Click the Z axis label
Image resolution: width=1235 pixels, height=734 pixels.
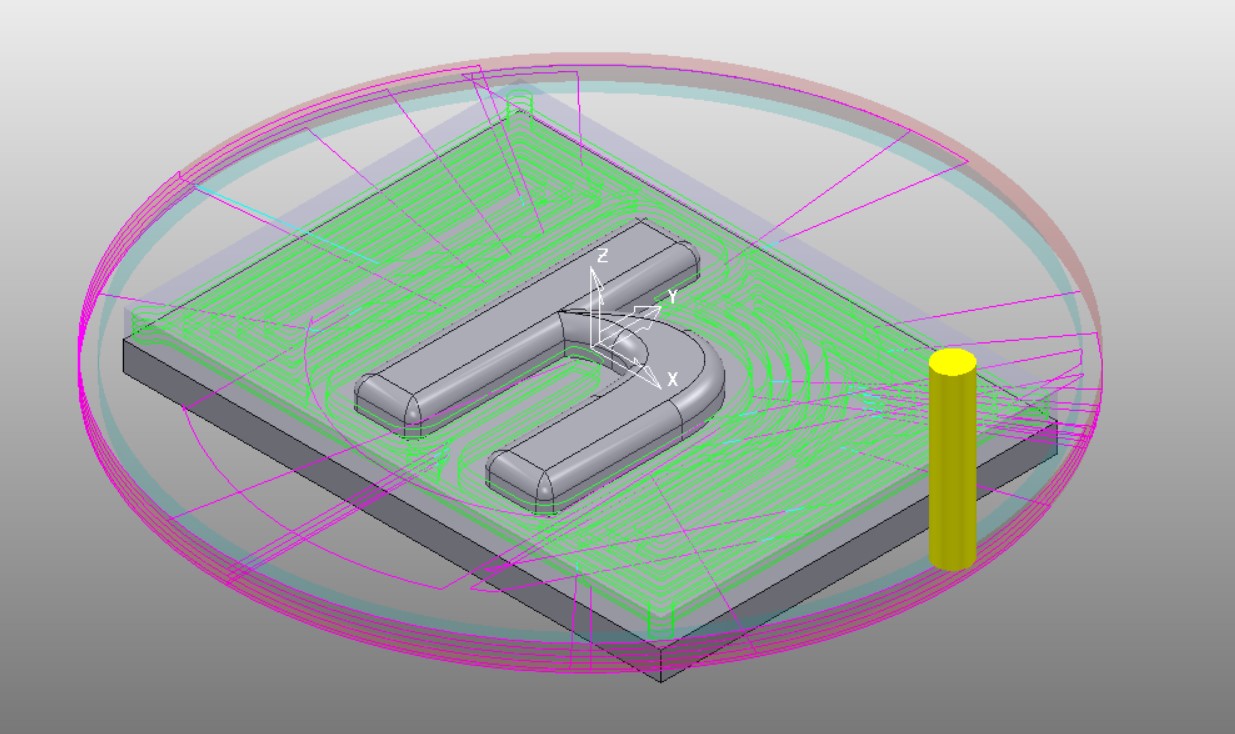[602, 256]
